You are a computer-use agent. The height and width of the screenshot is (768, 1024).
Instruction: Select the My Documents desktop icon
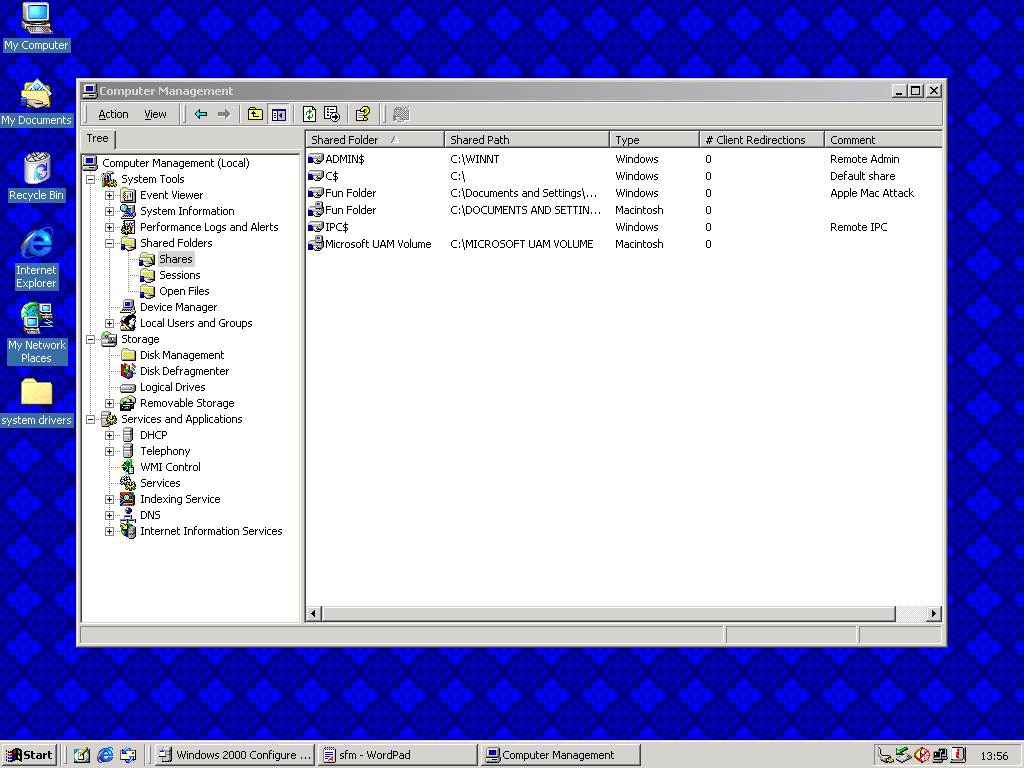[x=36, y=103]
